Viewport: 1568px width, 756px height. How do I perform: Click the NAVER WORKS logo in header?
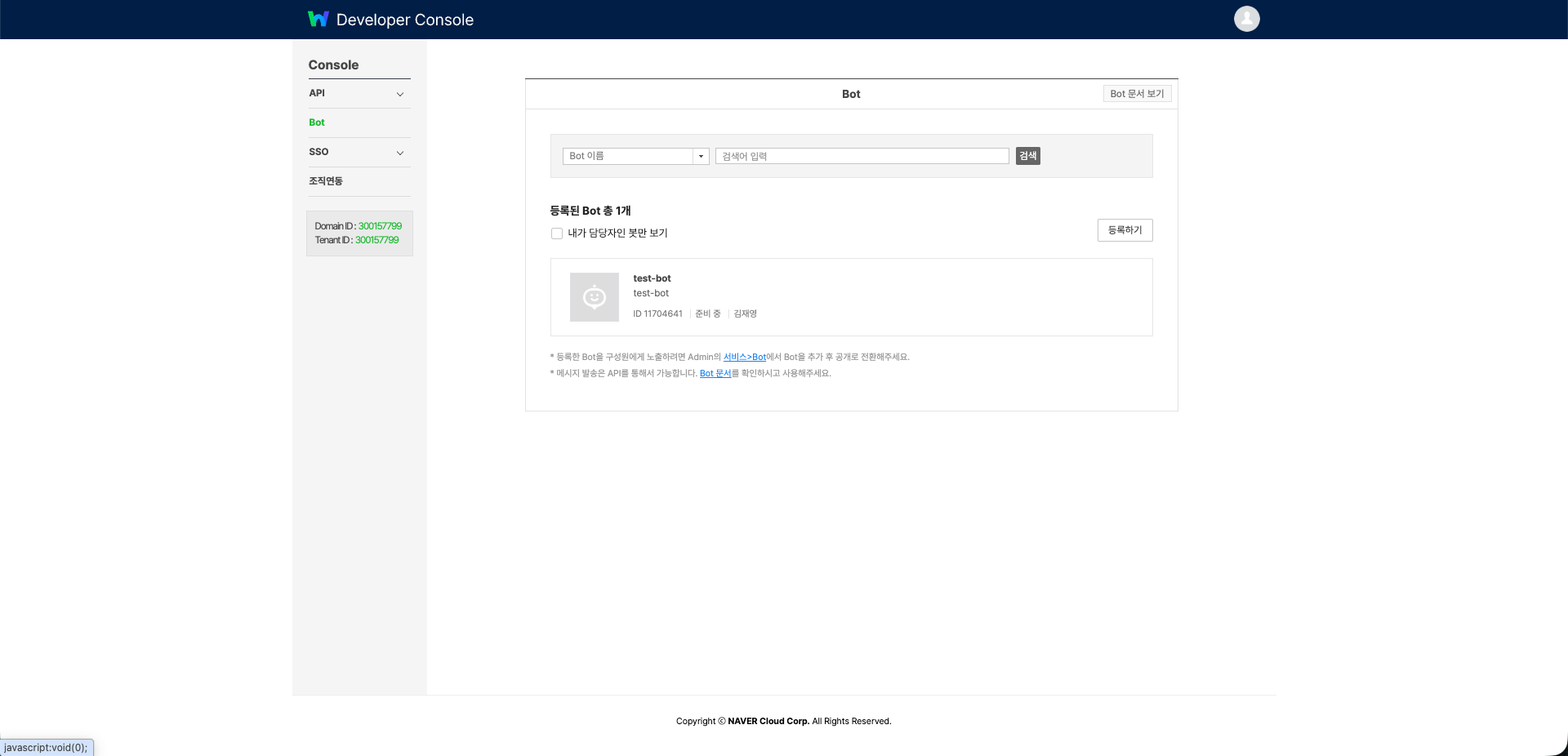[x=318, y=19]
